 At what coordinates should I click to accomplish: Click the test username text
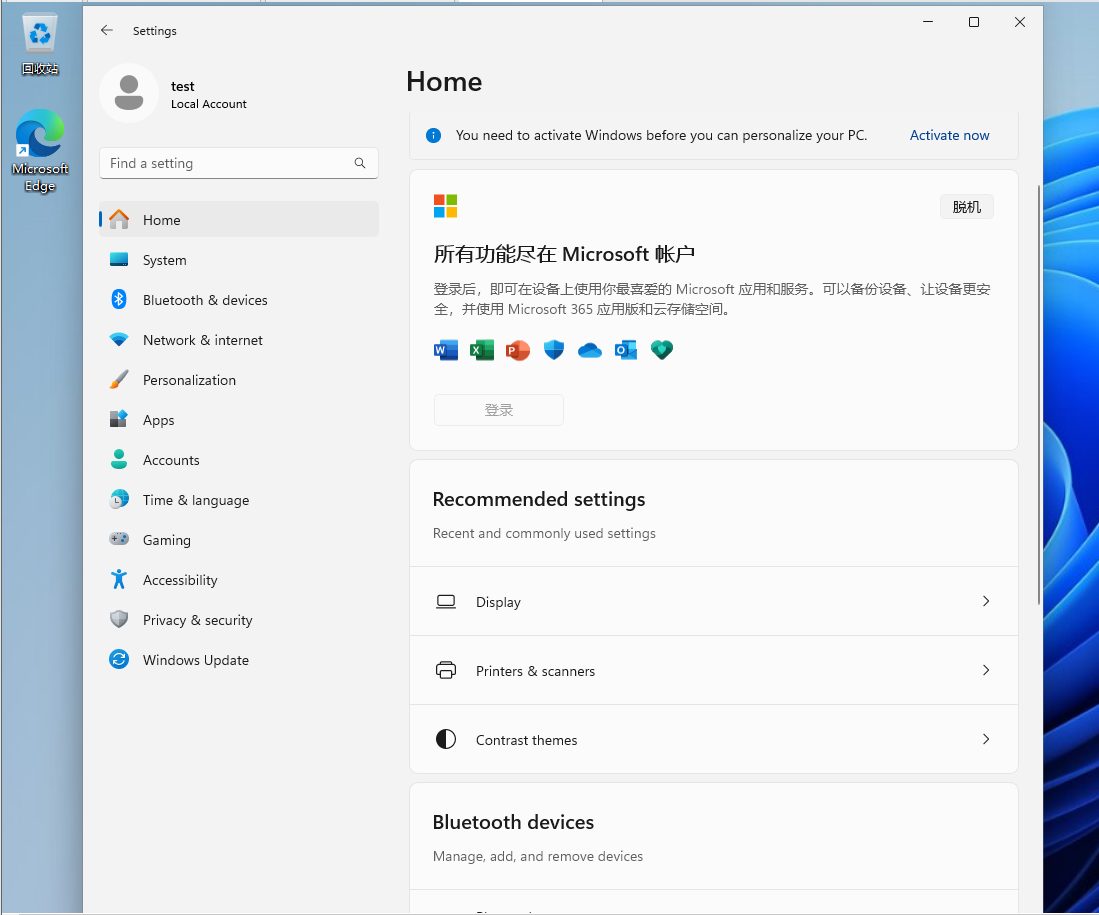coord(183,86)
